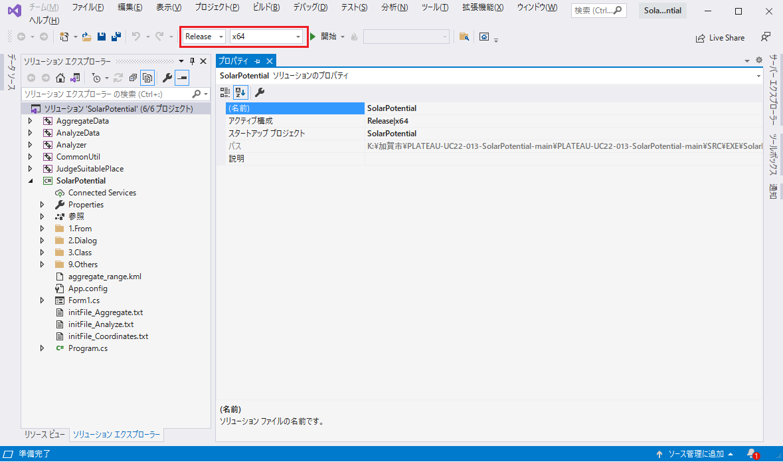Click the feedback icon next to Live Share
This screenshot has height=462, width=783.
(765, 37)
